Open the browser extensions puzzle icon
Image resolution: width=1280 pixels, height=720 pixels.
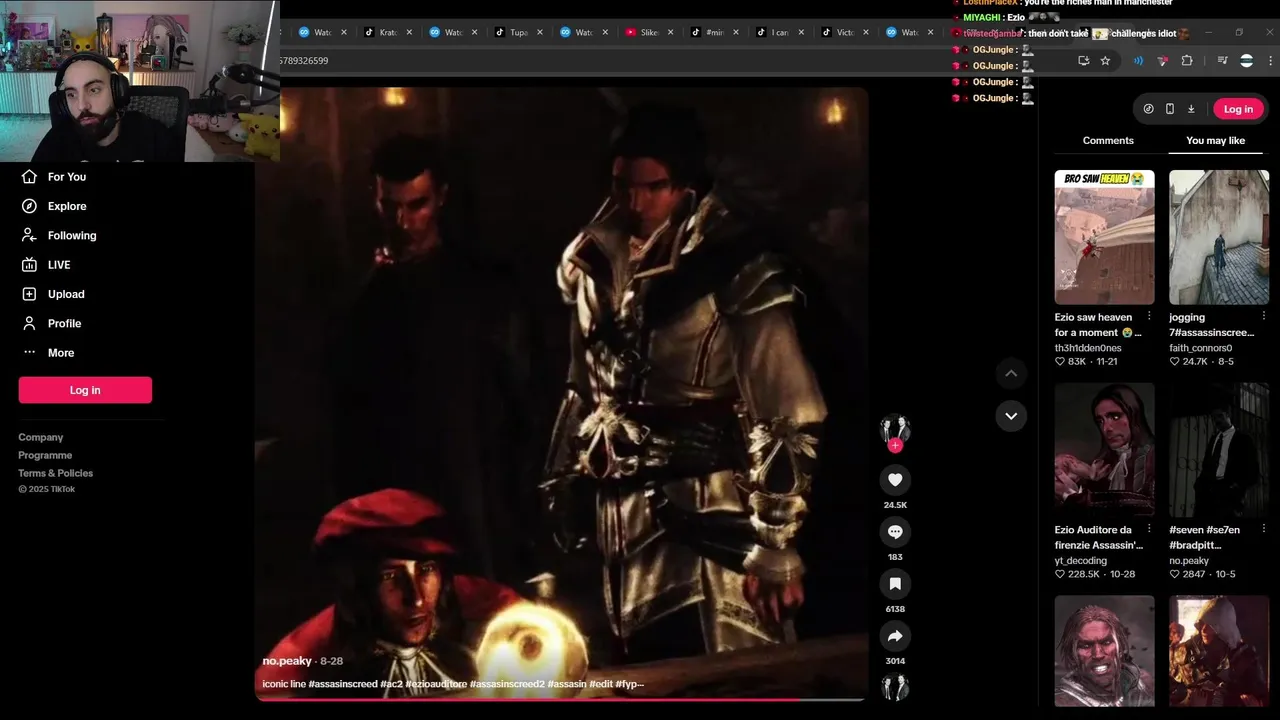1187,61
